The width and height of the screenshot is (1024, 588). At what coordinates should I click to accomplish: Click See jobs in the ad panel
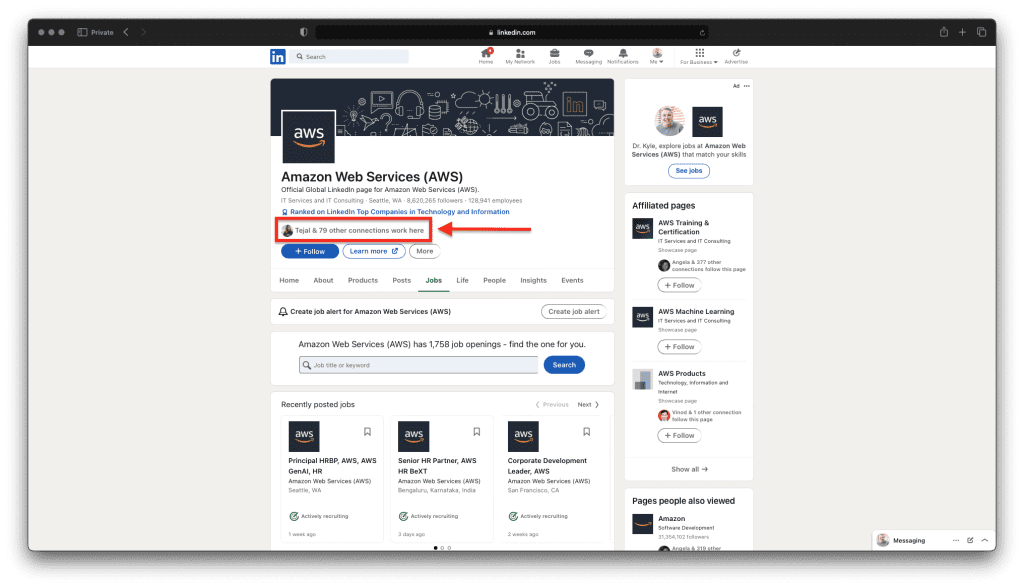tap(689, 171)
